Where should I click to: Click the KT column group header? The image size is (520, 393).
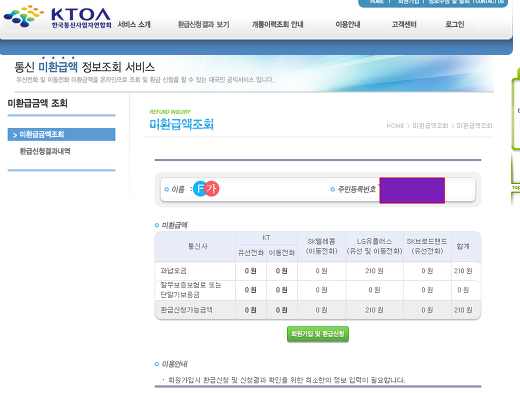click(x=266, y=238)
